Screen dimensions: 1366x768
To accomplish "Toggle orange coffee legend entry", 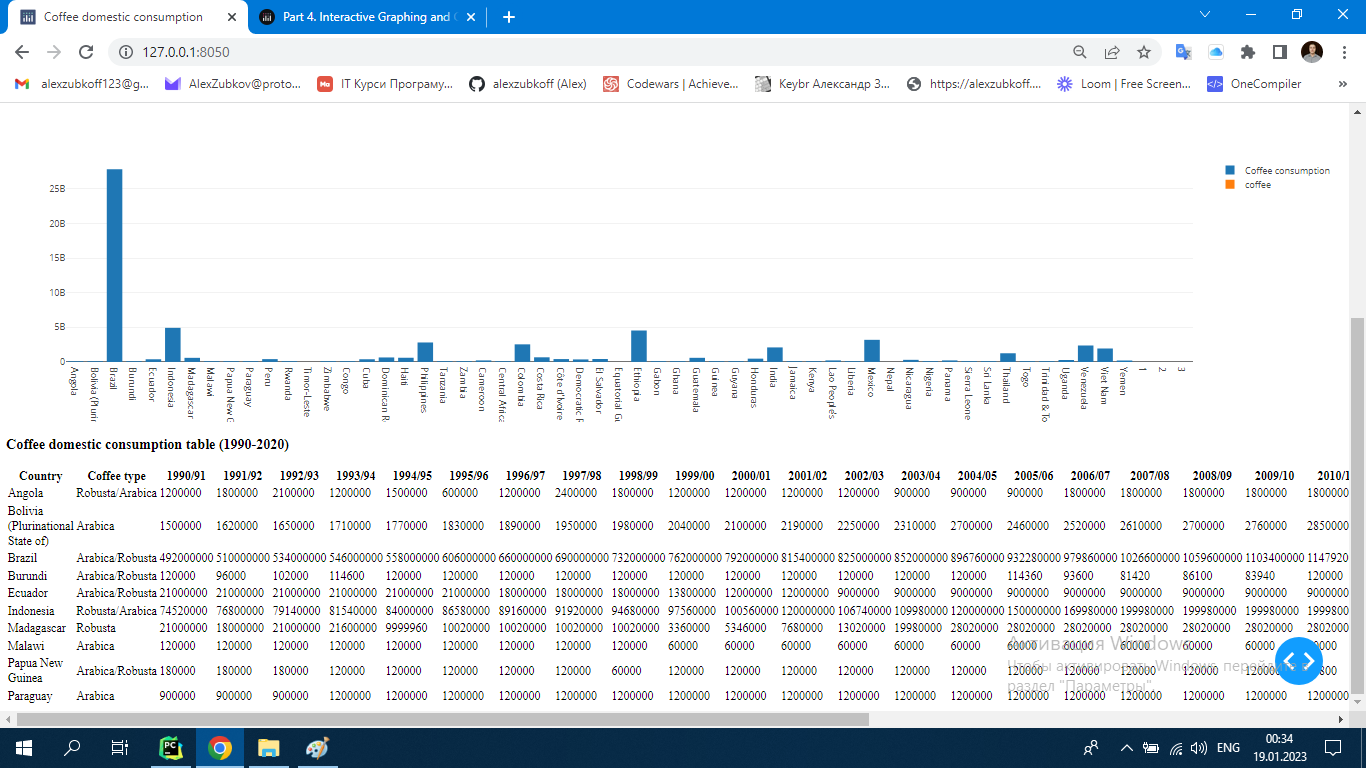I will 1249,185.
